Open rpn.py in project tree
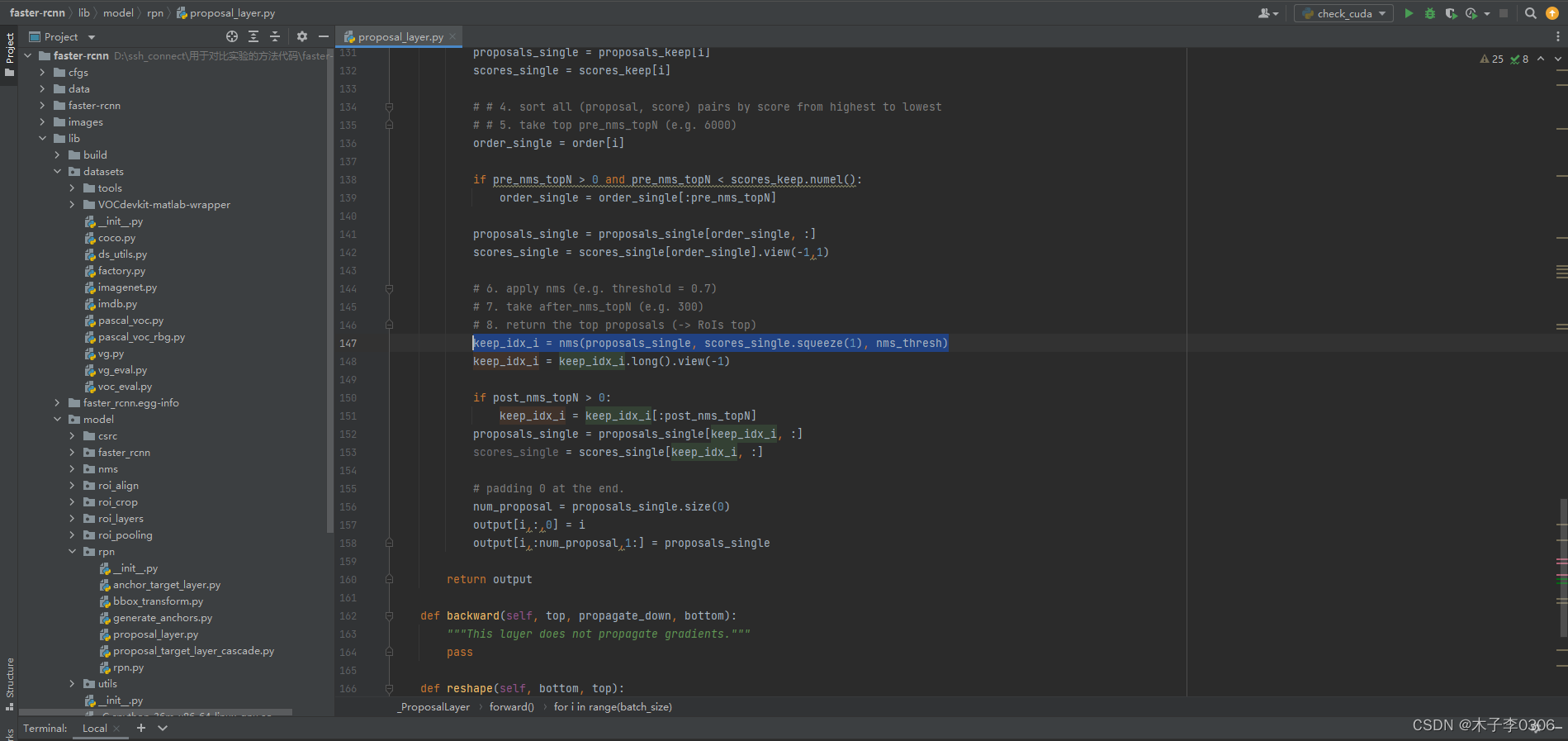1568x741 pixels. (x=128, y=667)
